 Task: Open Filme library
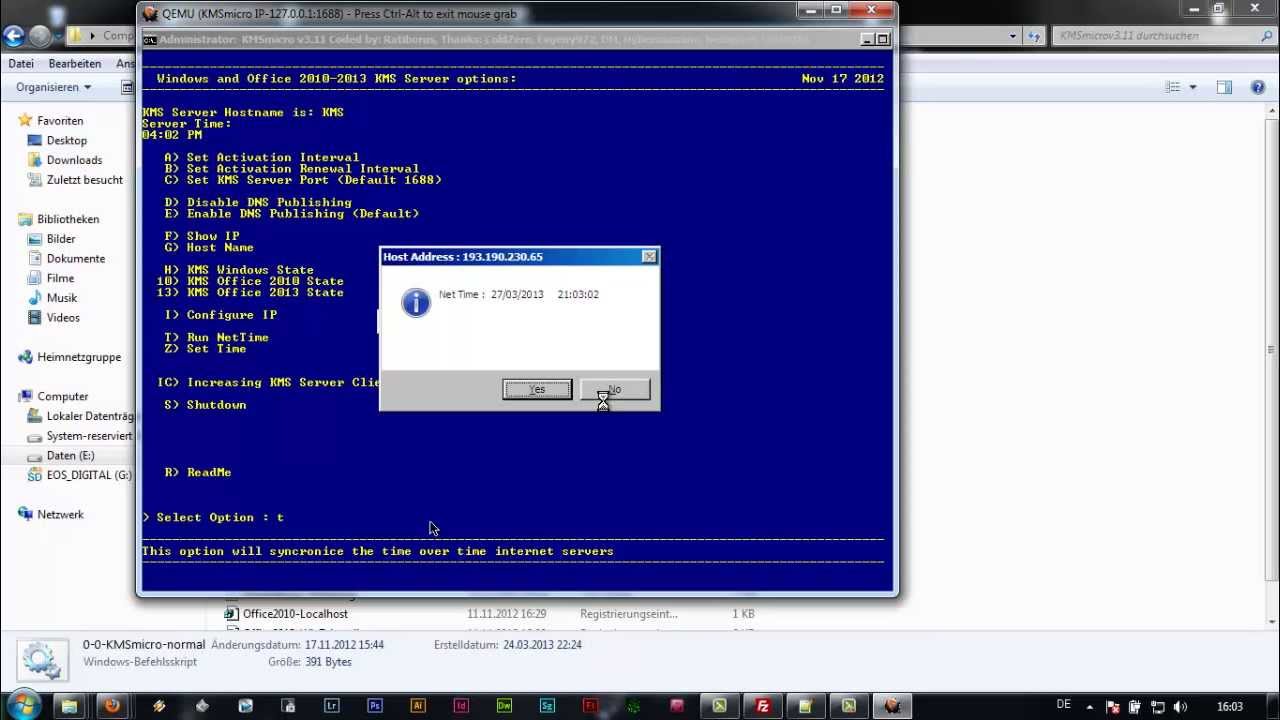point(60,278)
